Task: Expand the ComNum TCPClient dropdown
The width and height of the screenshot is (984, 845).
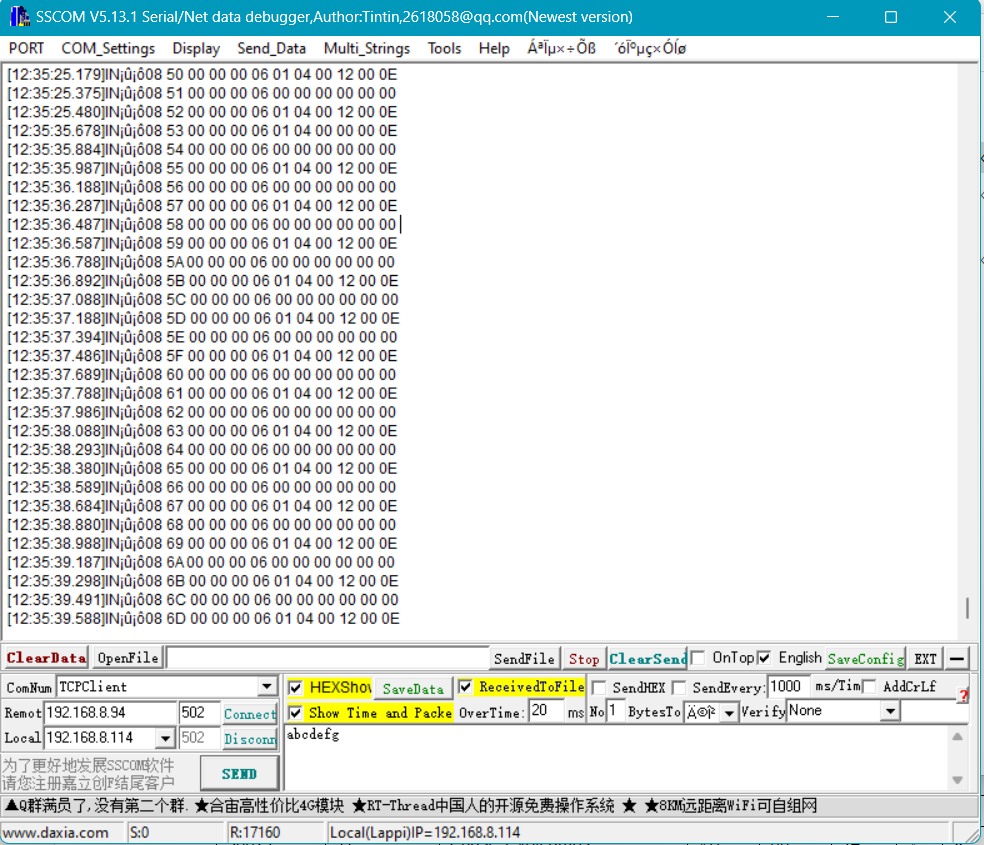Action: click(x=267, y=687)
